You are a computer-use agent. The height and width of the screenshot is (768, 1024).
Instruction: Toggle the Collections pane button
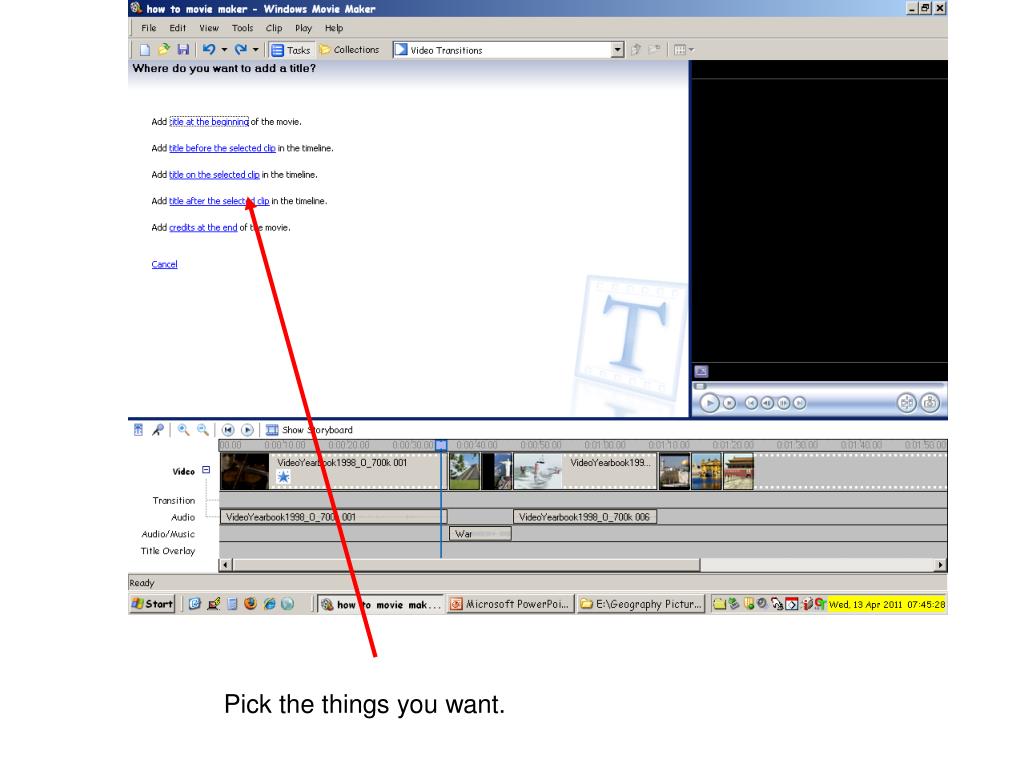point(349,50)
